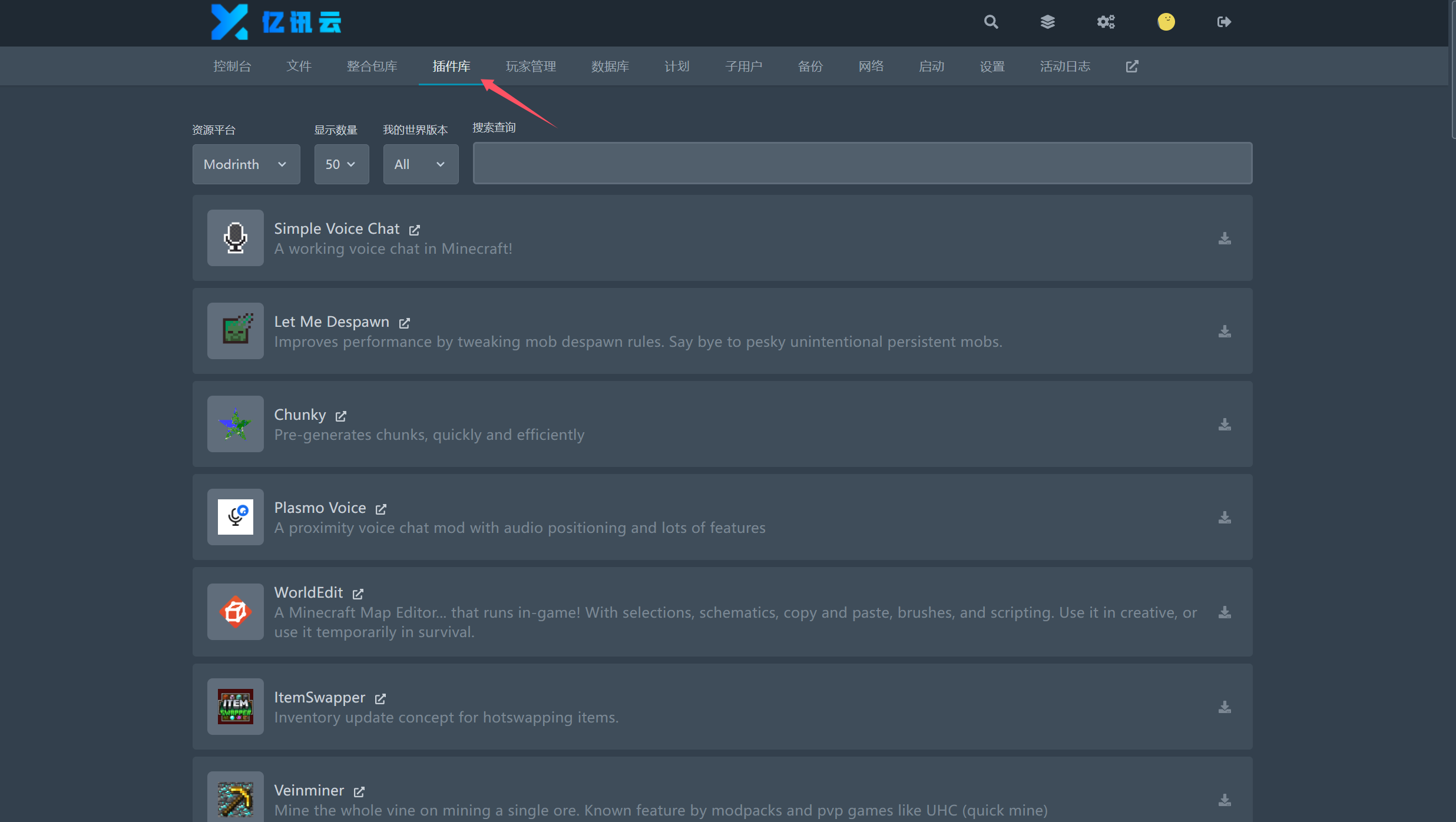The image size is (1456, 822).
Task: Open Simple Voice Chat title link
Action: click(337, 228)
